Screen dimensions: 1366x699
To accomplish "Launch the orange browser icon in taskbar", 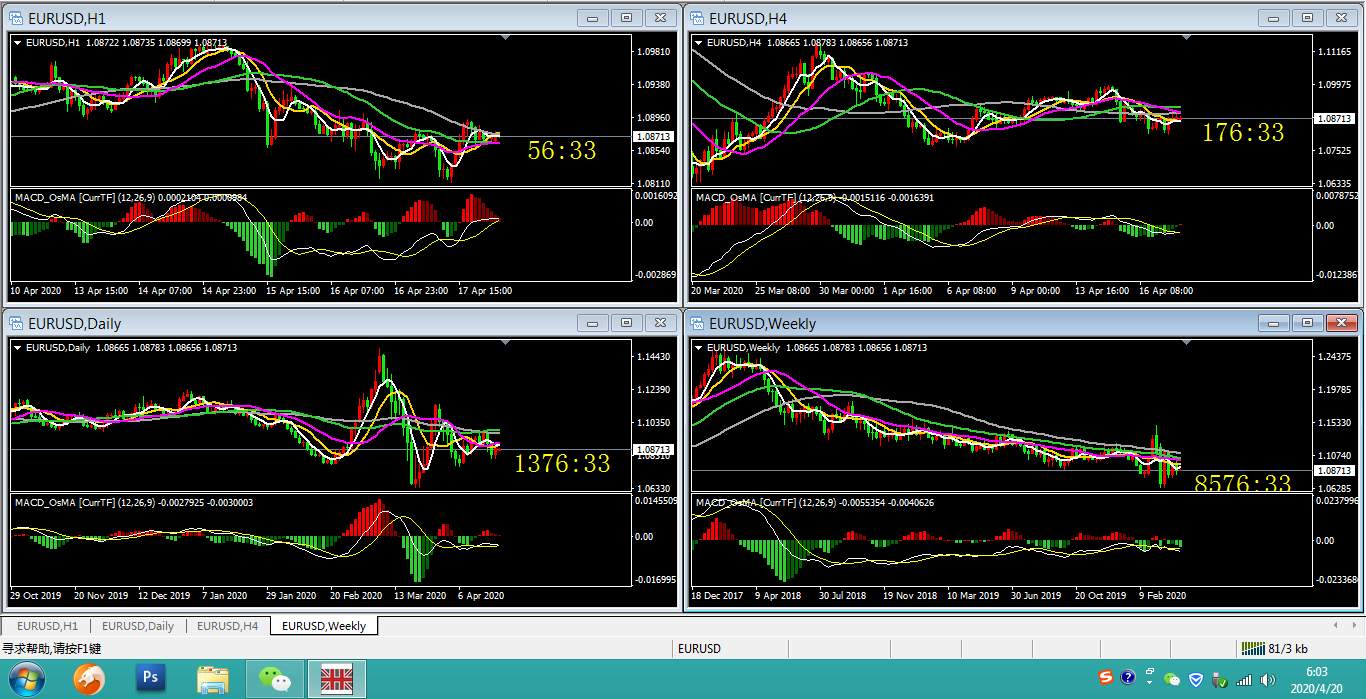I will [x=88, y=680].
